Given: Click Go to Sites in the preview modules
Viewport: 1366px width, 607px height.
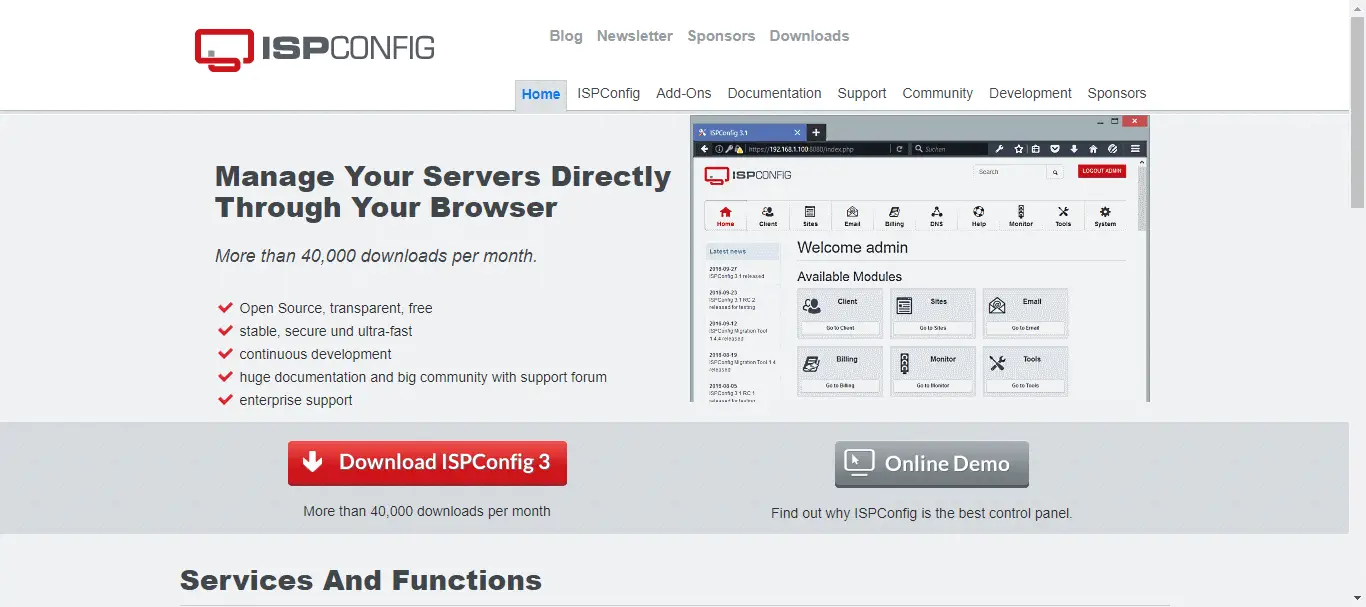Looking at the screenshot, I should pos(933,328).
